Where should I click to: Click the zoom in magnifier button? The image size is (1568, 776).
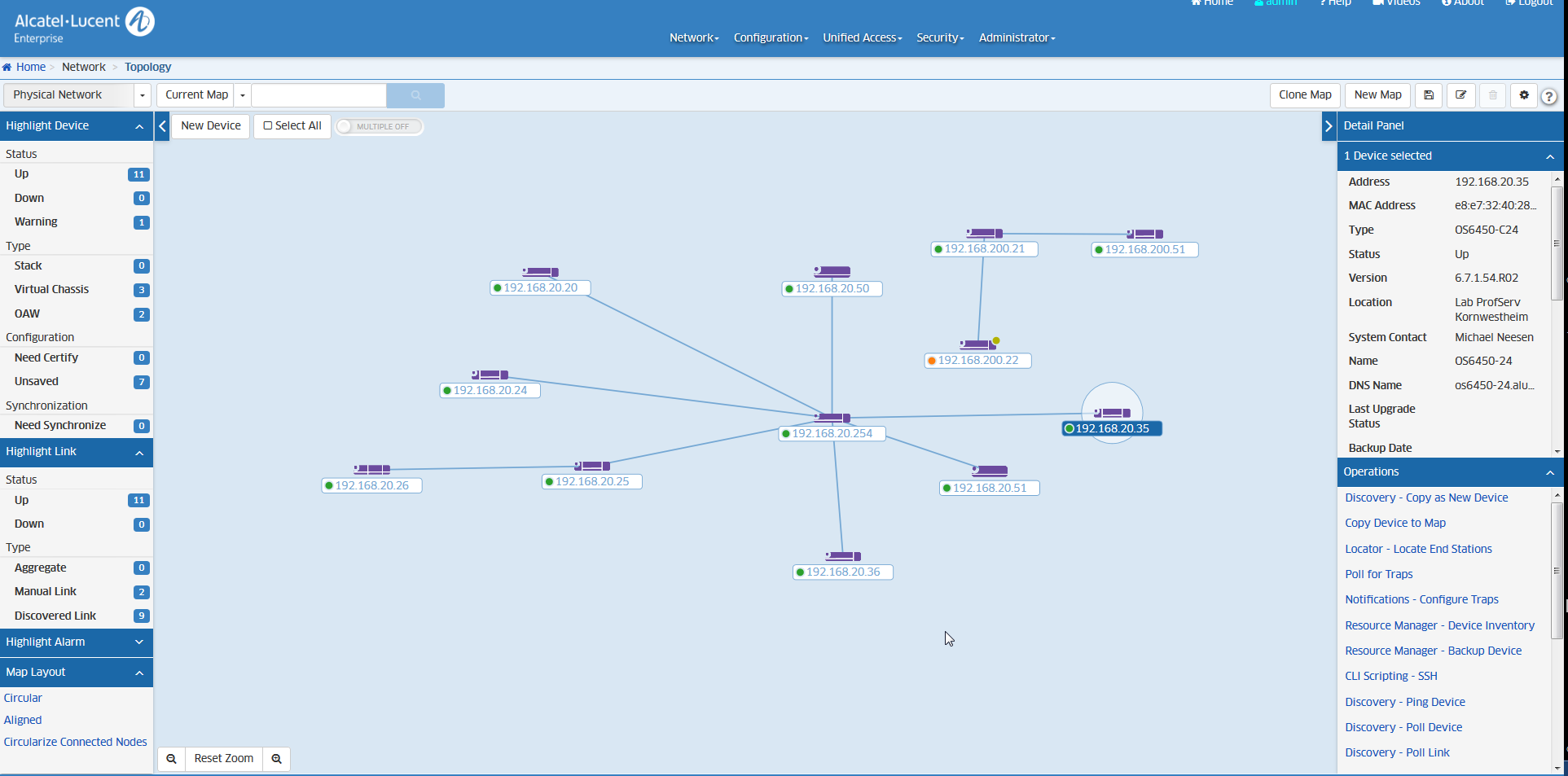click(x=277, y=759)
